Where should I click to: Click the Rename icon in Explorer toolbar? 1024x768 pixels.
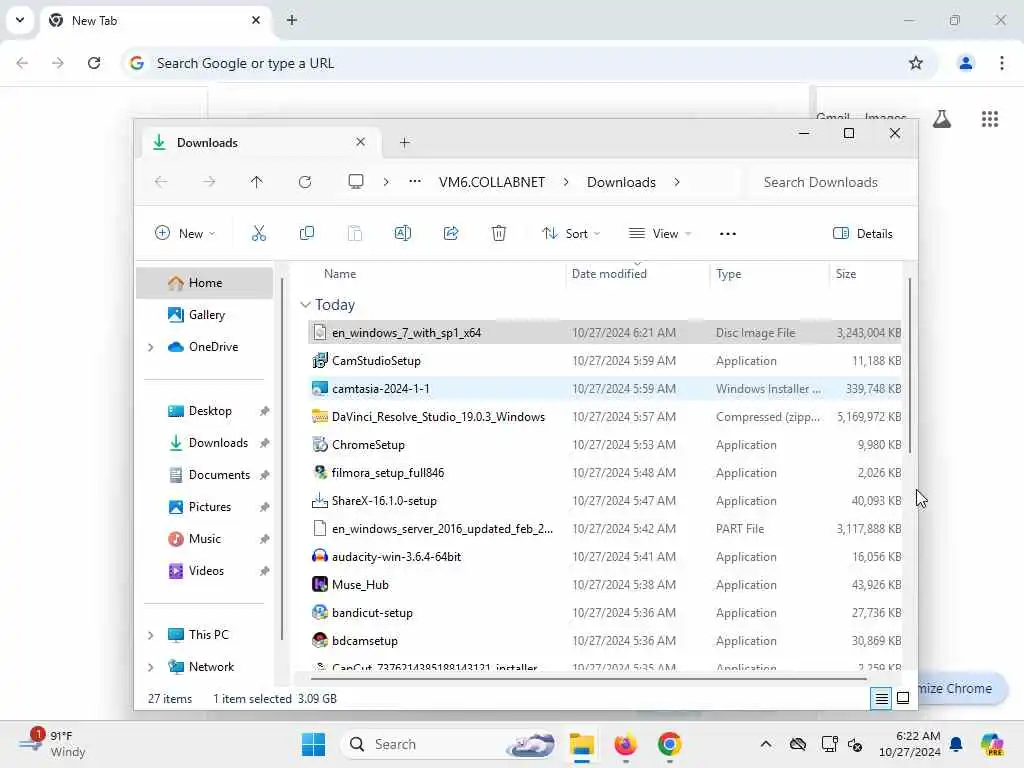point(403,233)
